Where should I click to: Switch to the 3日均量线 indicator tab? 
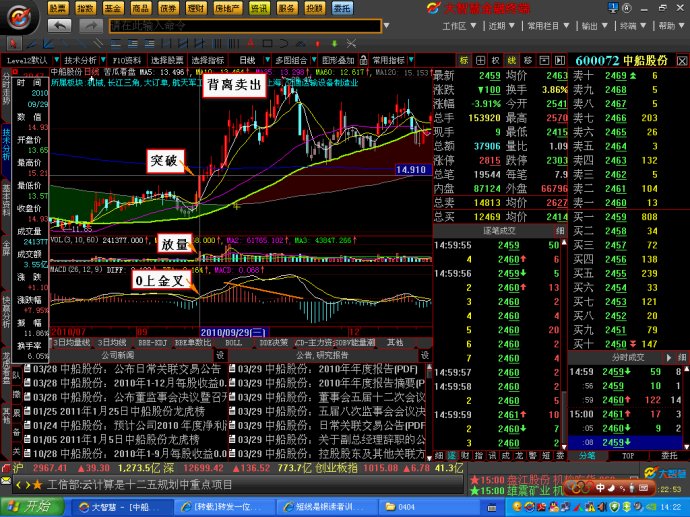tap(72, 342)
